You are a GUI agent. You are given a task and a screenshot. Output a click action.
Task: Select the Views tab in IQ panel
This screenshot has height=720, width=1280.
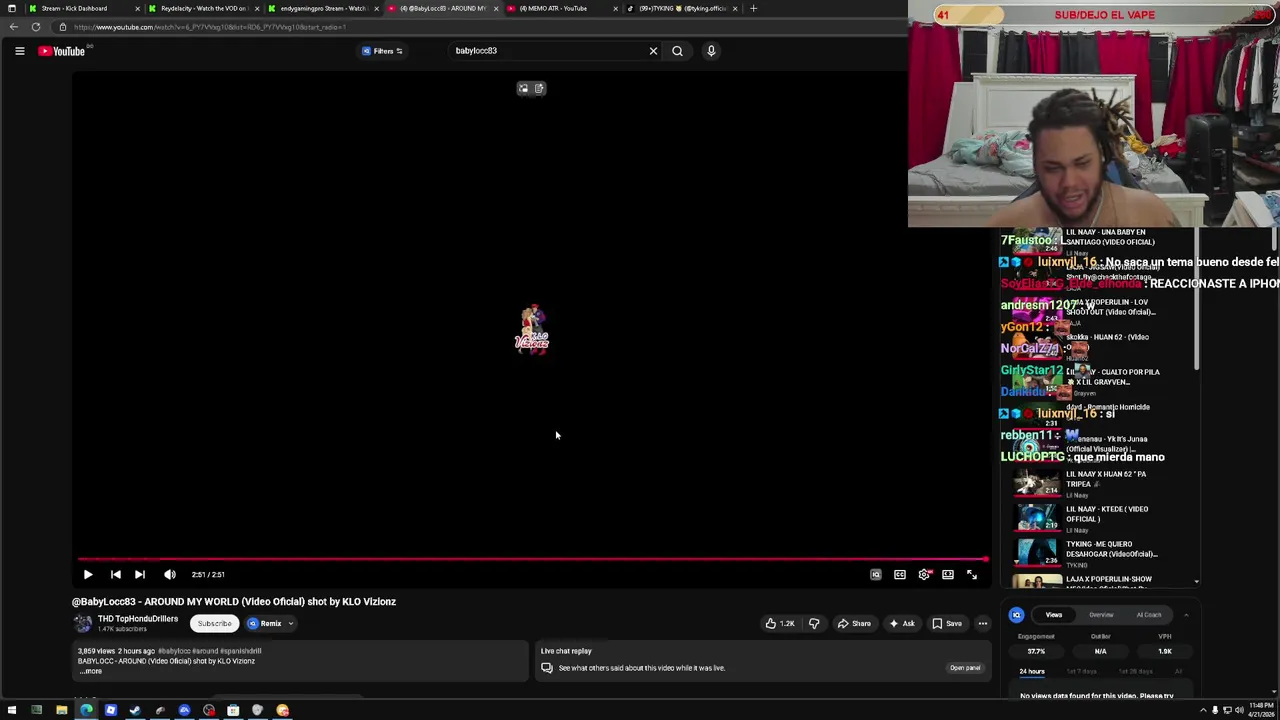1054,615
